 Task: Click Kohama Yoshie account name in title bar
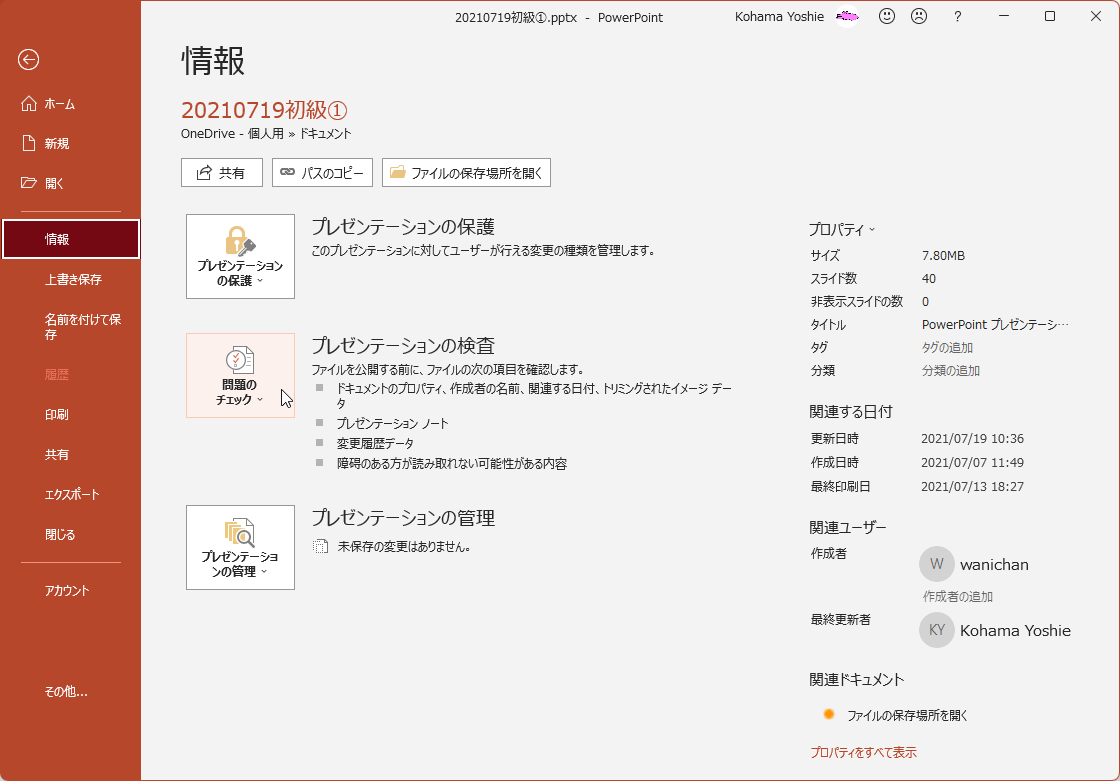[x=779, y=16]
